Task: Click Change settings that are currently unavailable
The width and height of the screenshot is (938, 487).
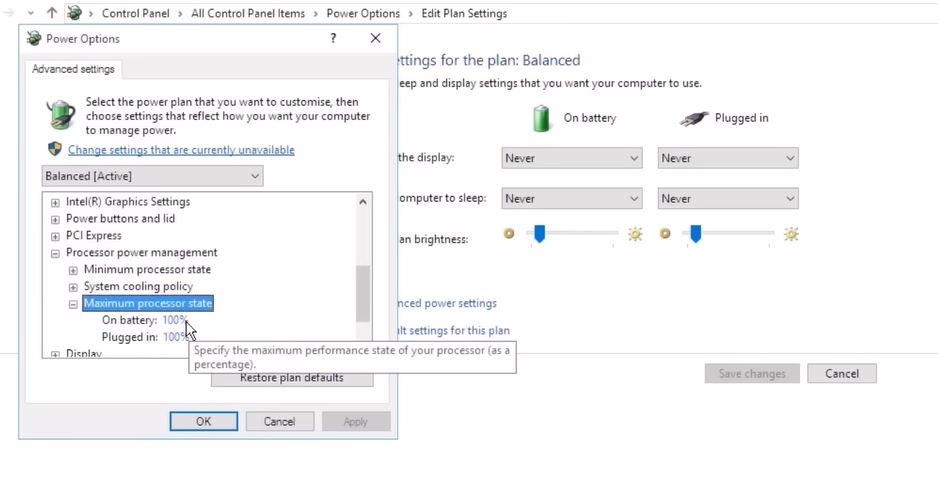Action: click(181, 150)
